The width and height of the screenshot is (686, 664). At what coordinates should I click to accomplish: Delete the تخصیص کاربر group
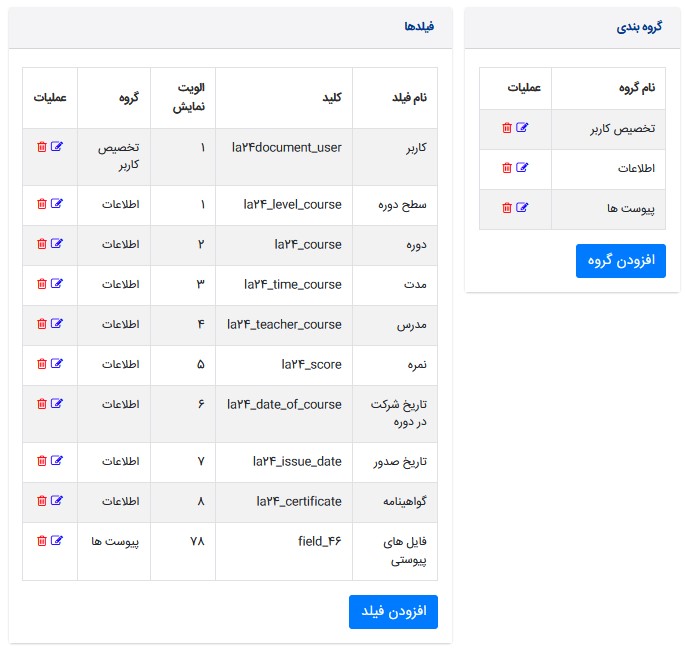(507, 128)
